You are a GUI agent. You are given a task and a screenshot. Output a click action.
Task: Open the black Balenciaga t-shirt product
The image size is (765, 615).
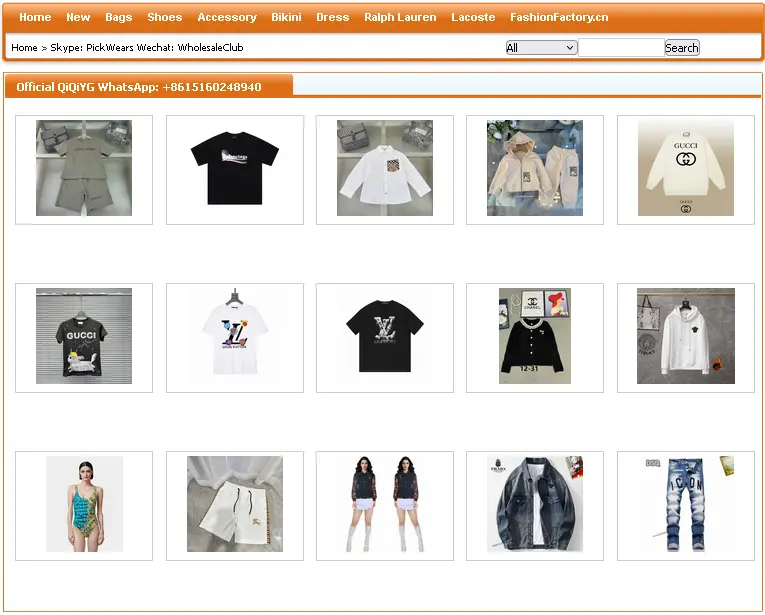[x=235, y=168]
